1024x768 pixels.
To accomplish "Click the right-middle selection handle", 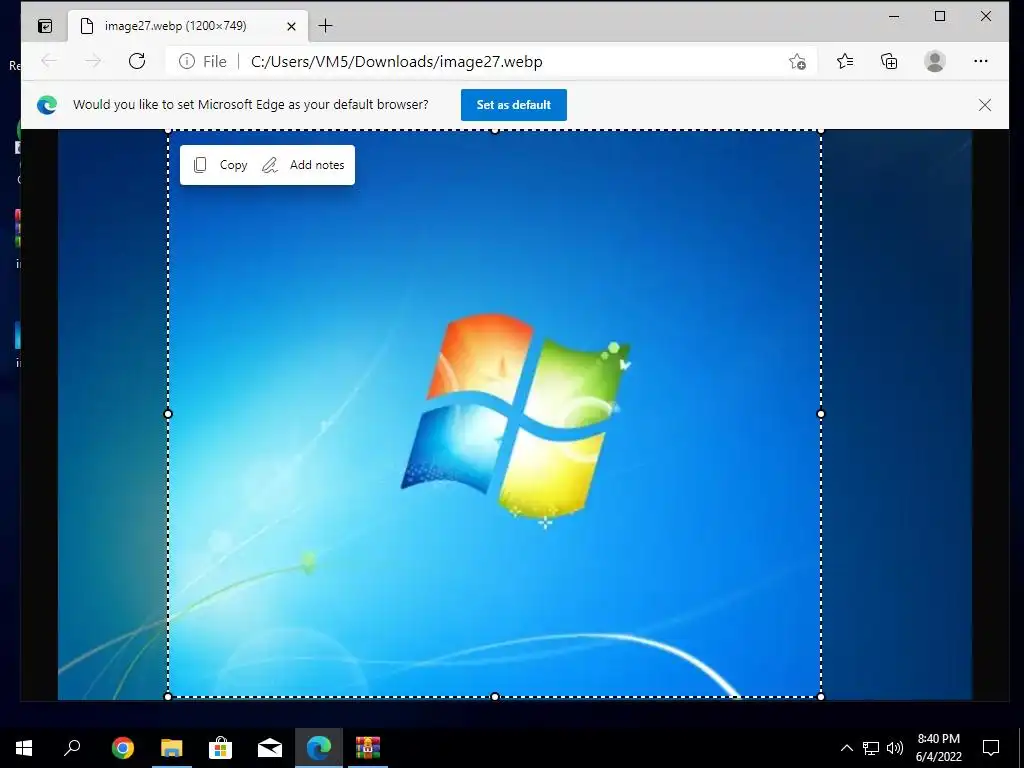I will tap(821, 413).
